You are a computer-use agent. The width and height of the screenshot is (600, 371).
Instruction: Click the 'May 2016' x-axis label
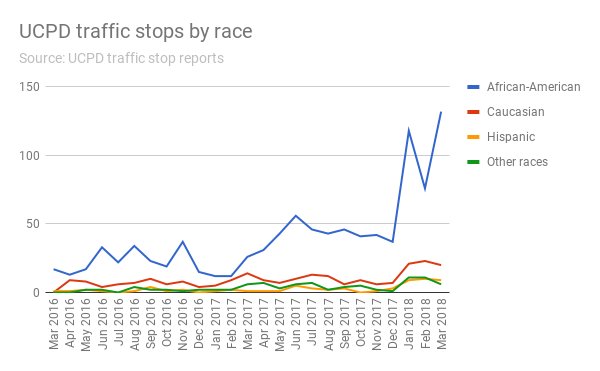tap(86, 324)
